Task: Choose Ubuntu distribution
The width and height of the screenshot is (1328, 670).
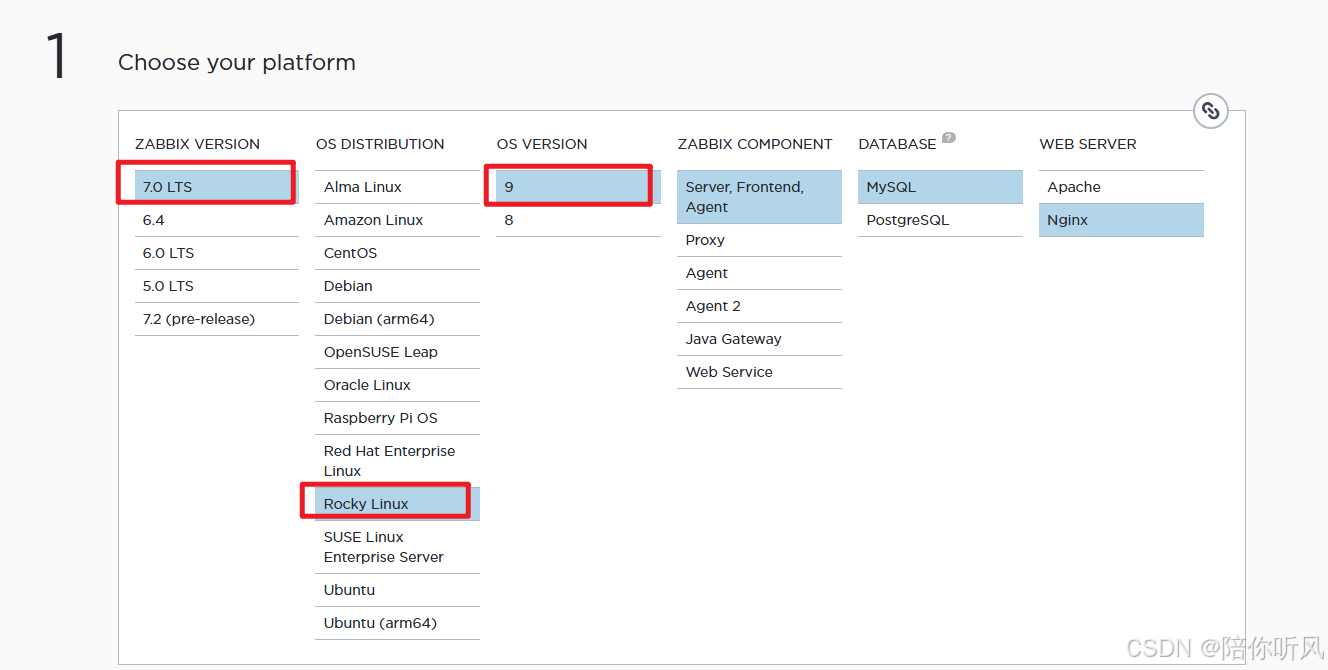Action: [398, 590]
